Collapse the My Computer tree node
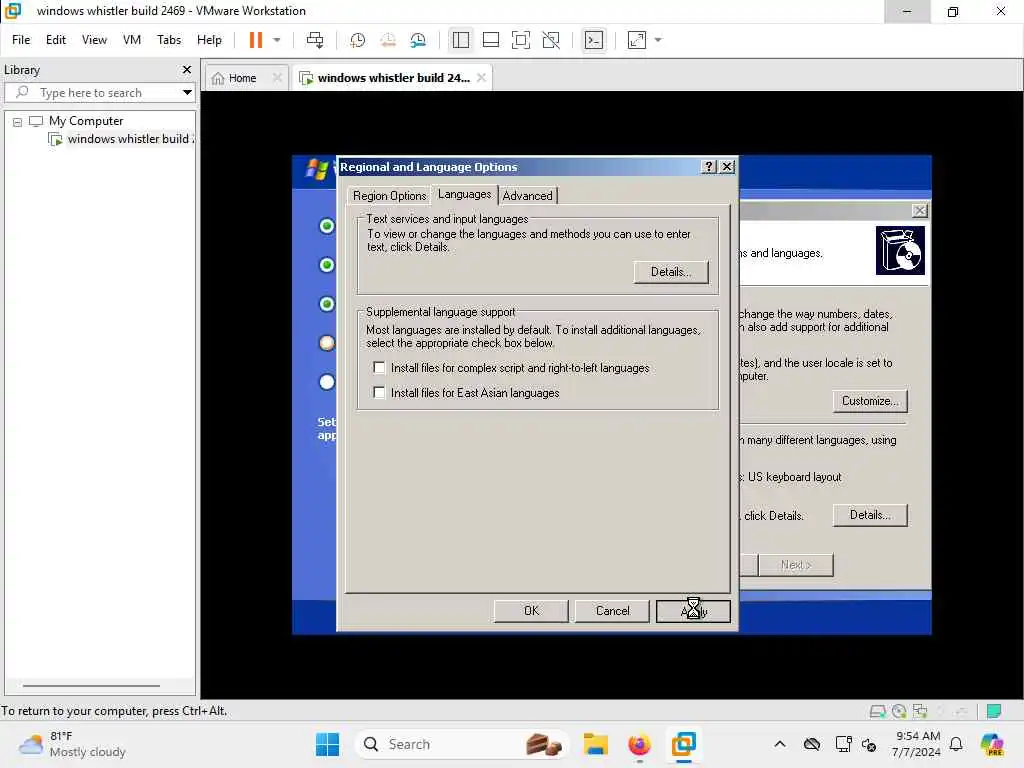Image resolution: width=1024 pixels, height=768 pixels. pos(17,122)
